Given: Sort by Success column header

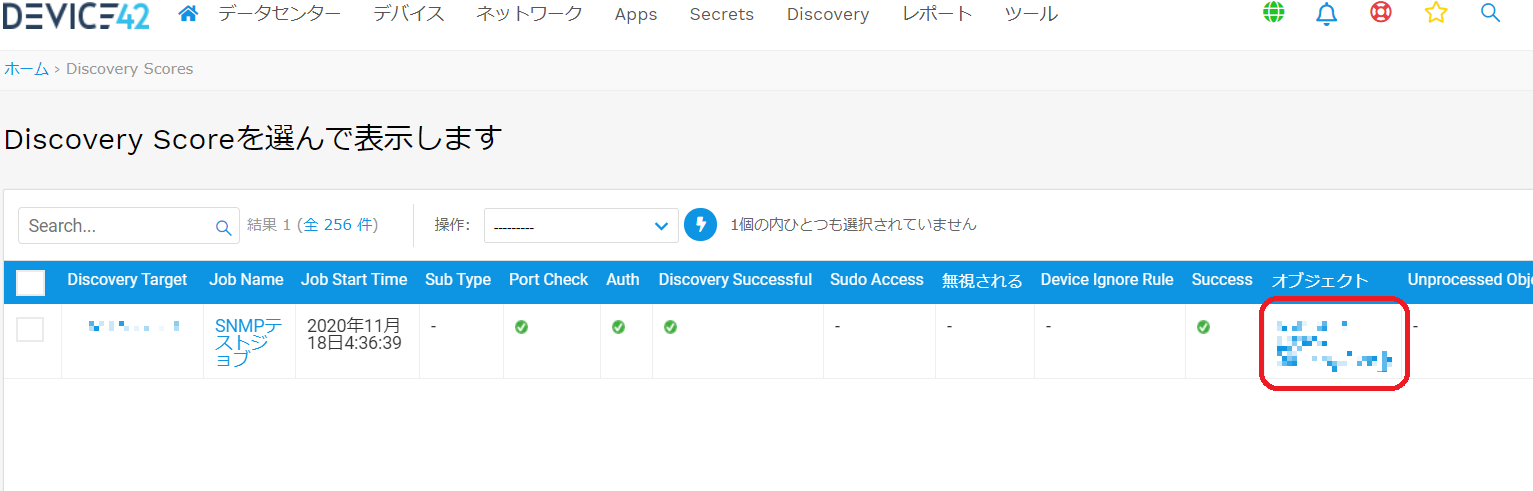Looking at the screenshot, I should [1222, 280].
